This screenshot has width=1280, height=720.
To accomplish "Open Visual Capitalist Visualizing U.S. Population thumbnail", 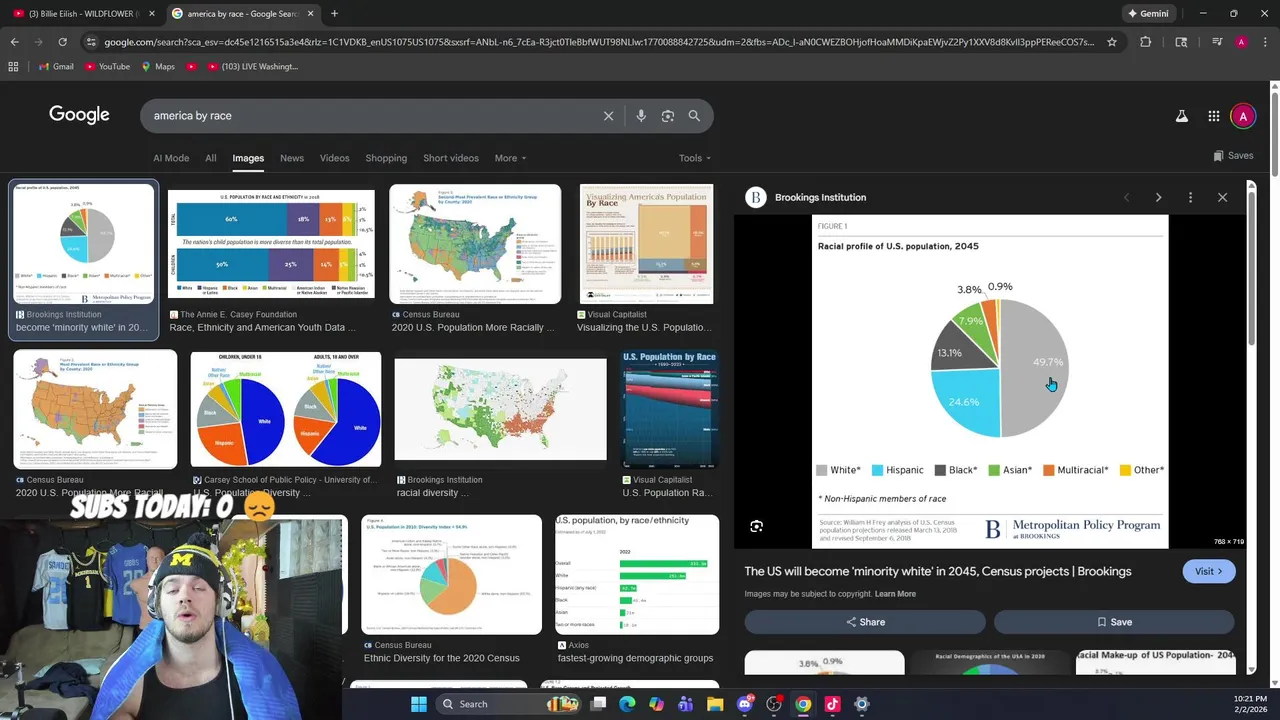I will 646,244.
